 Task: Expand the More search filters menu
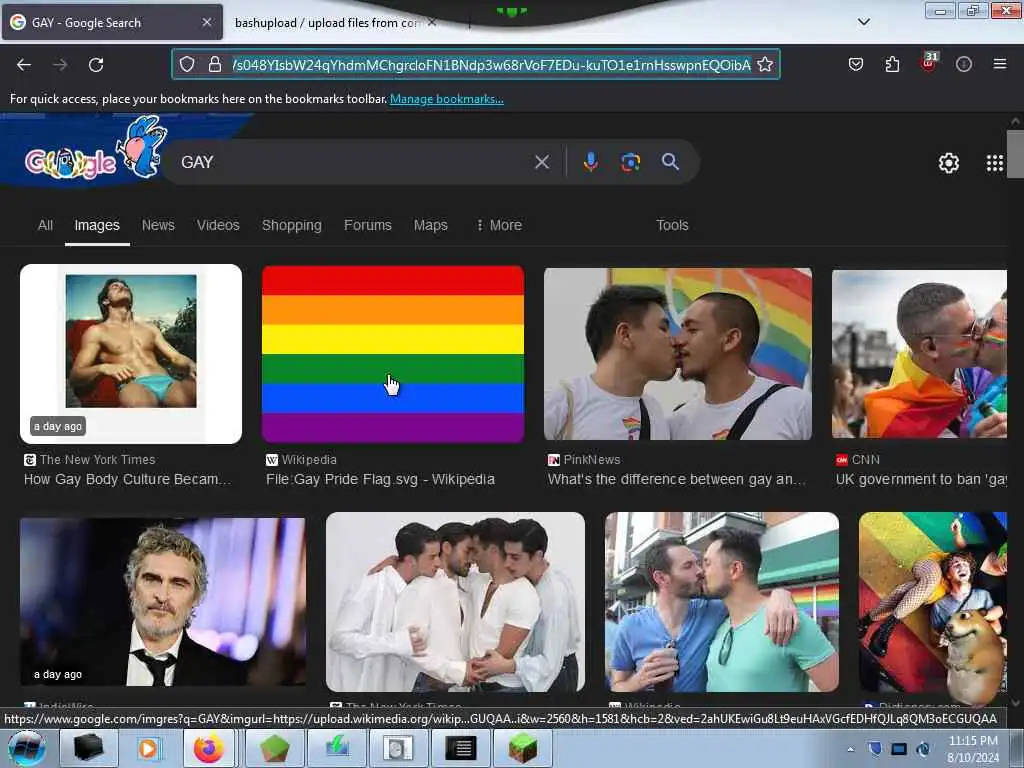pyautogui.click(x=499, y=225)
